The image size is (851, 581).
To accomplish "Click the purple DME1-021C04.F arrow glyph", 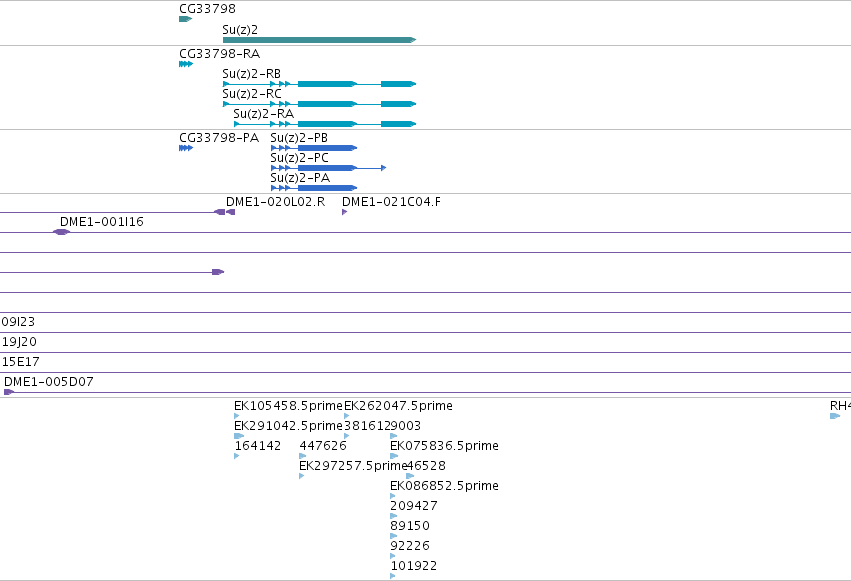I will coord(345,212).
